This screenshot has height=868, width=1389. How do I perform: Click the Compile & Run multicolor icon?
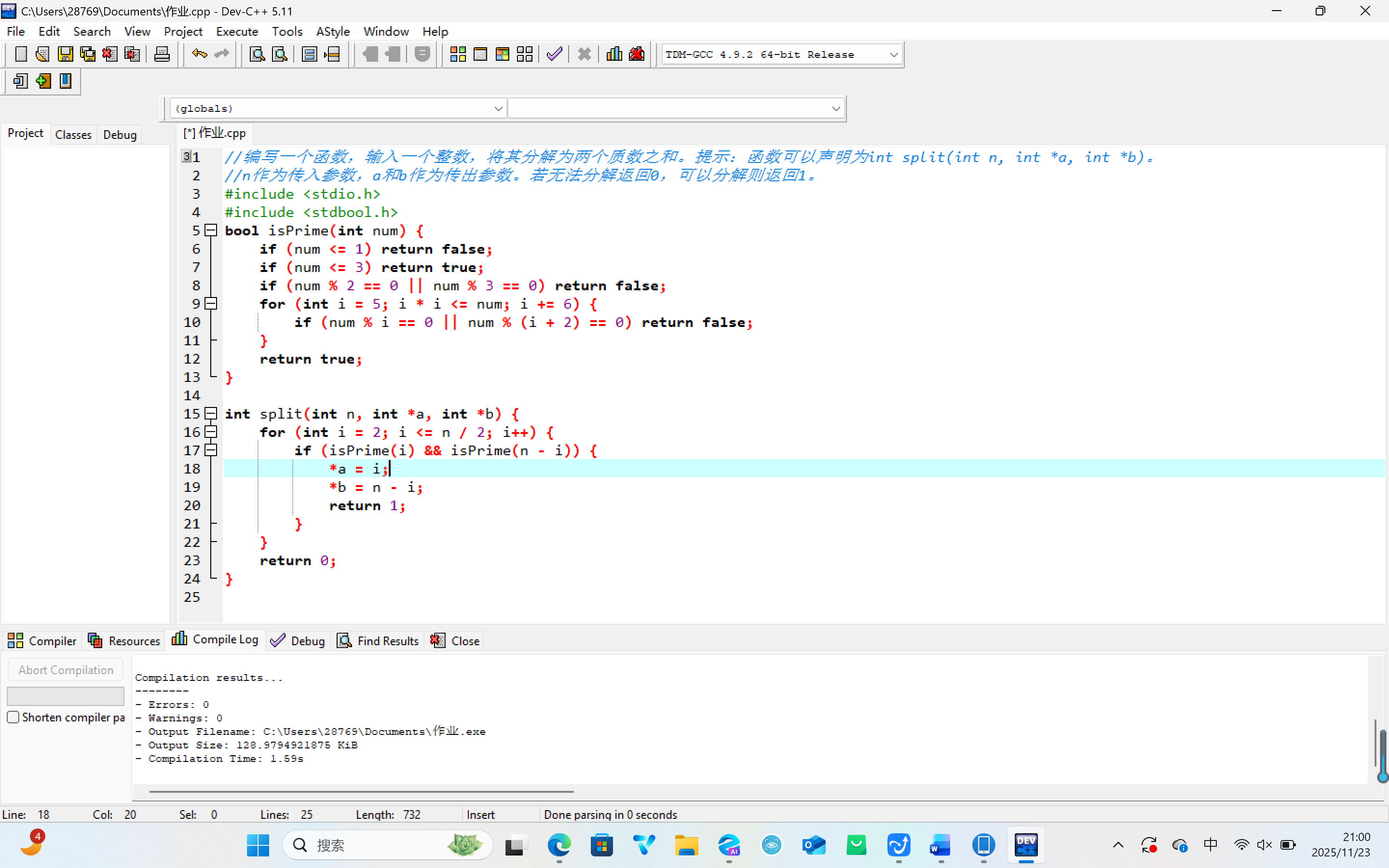502,54
